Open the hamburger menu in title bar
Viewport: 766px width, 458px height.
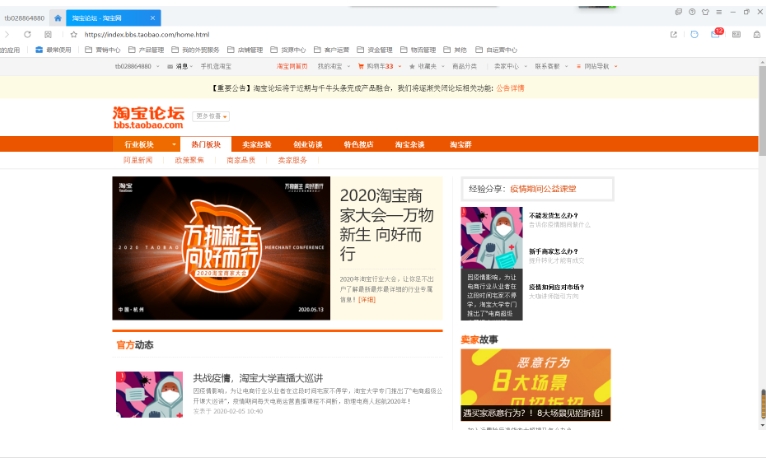click(x=719, y=12)
